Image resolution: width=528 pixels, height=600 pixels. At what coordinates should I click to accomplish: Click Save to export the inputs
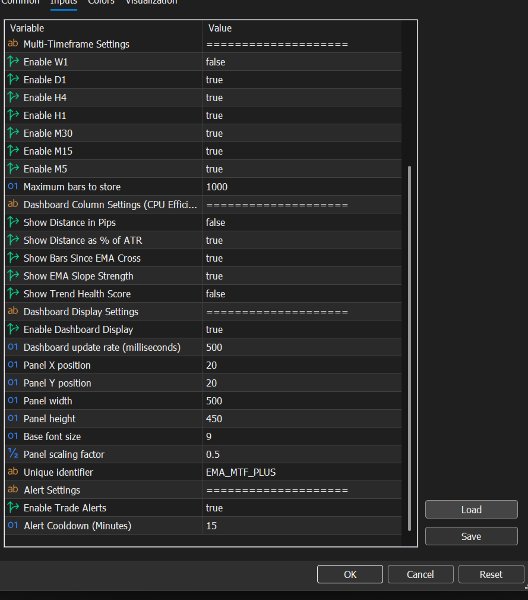point(471,536)
